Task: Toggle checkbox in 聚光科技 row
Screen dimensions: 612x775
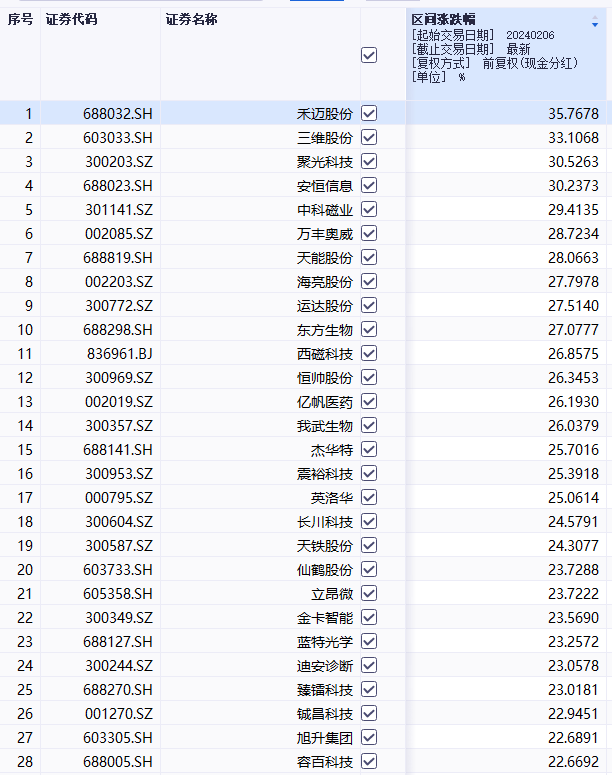Action: pyautogui.click(x=369, y=161)
